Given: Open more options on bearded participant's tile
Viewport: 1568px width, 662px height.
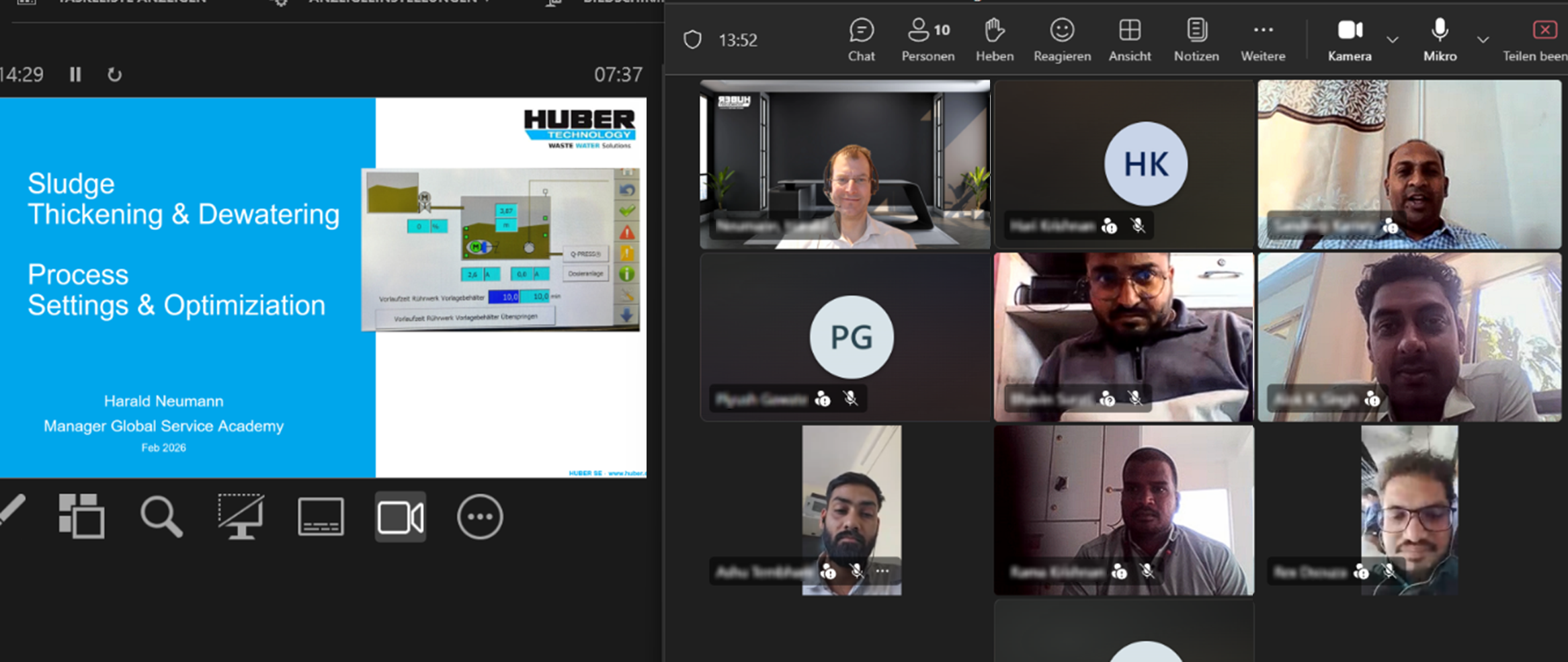Looking at the screenshot, I should point(882,571).
